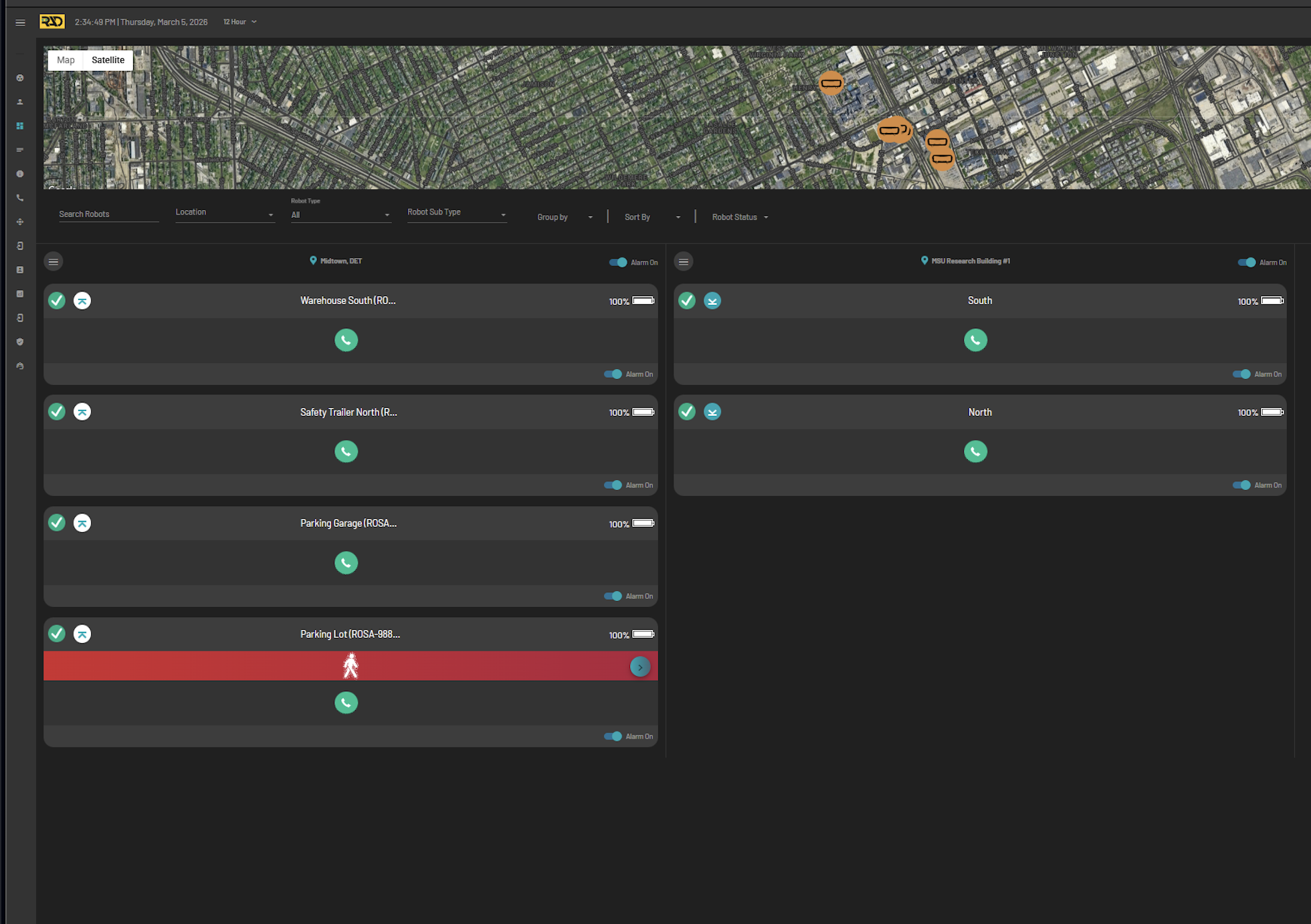Open the 12 Hour time format dropdown

click(239, 22)
